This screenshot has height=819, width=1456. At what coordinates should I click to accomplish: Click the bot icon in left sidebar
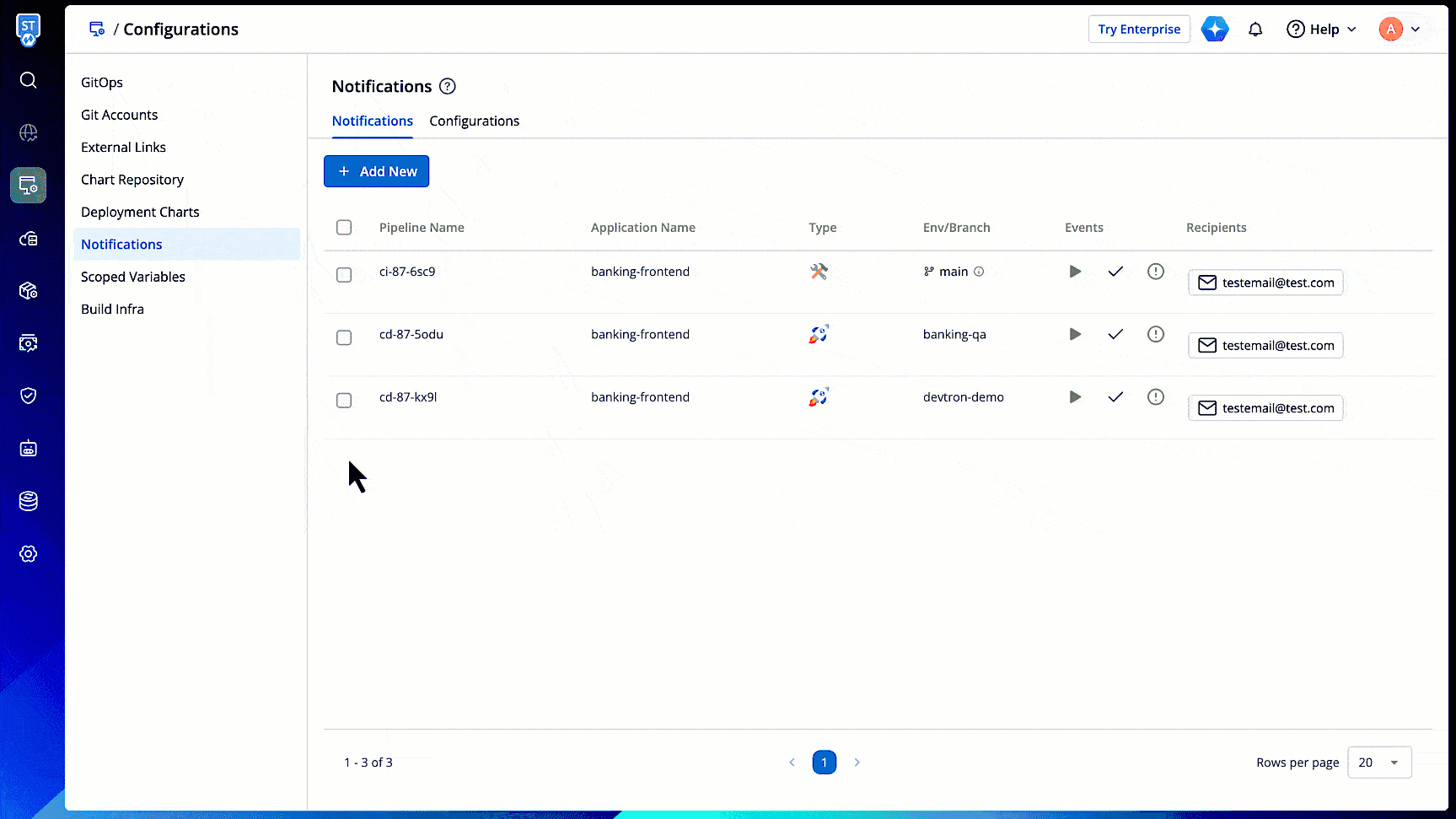point(28,449)
